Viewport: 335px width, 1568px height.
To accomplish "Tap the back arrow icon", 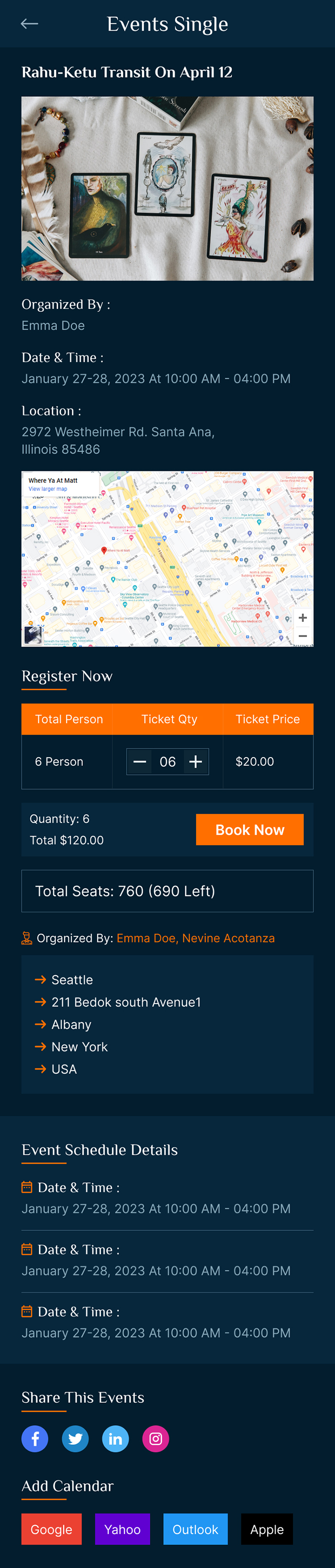I will [x=29, y=24].
